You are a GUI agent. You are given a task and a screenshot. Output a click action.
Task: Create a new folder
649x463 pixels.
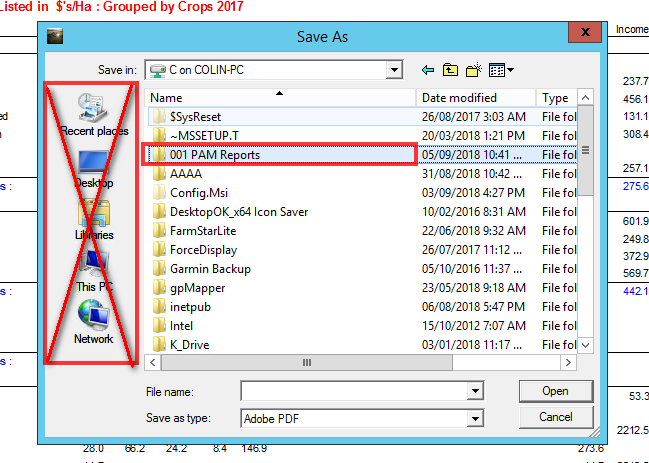474,70
